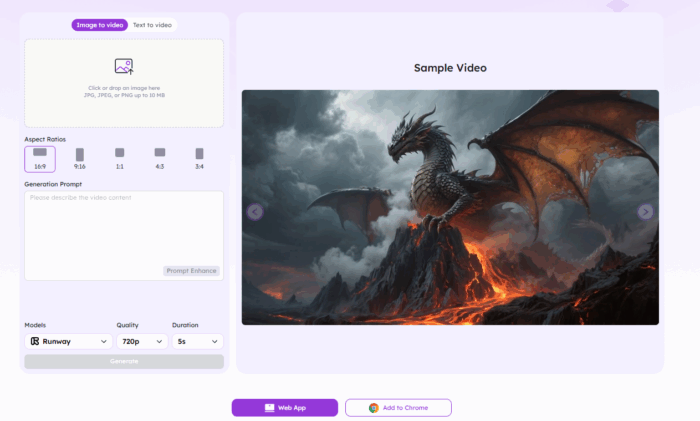Click the 'Click or drop an image here' text

click(124, 88)
